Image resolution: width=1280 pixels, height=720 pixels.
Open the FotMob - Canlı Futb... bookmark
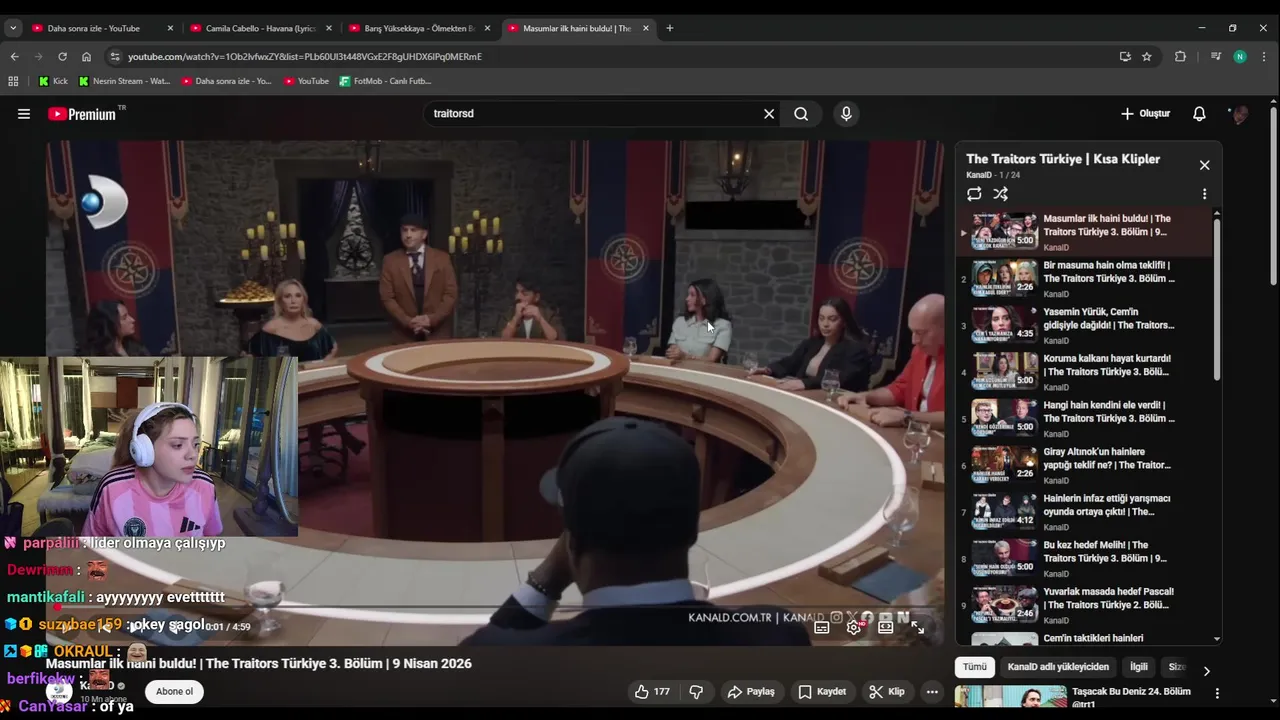[x=386, y=81]
